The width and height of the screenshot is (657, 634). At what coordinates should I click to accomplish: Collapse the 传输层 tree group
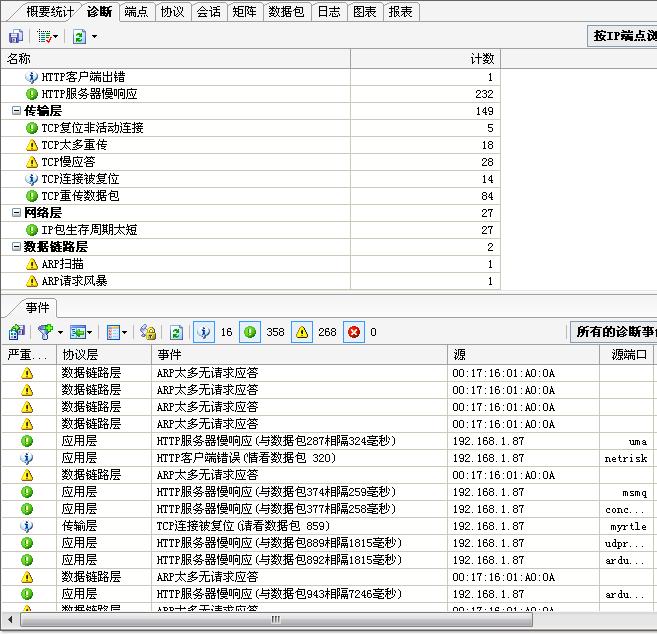point(16,111)
